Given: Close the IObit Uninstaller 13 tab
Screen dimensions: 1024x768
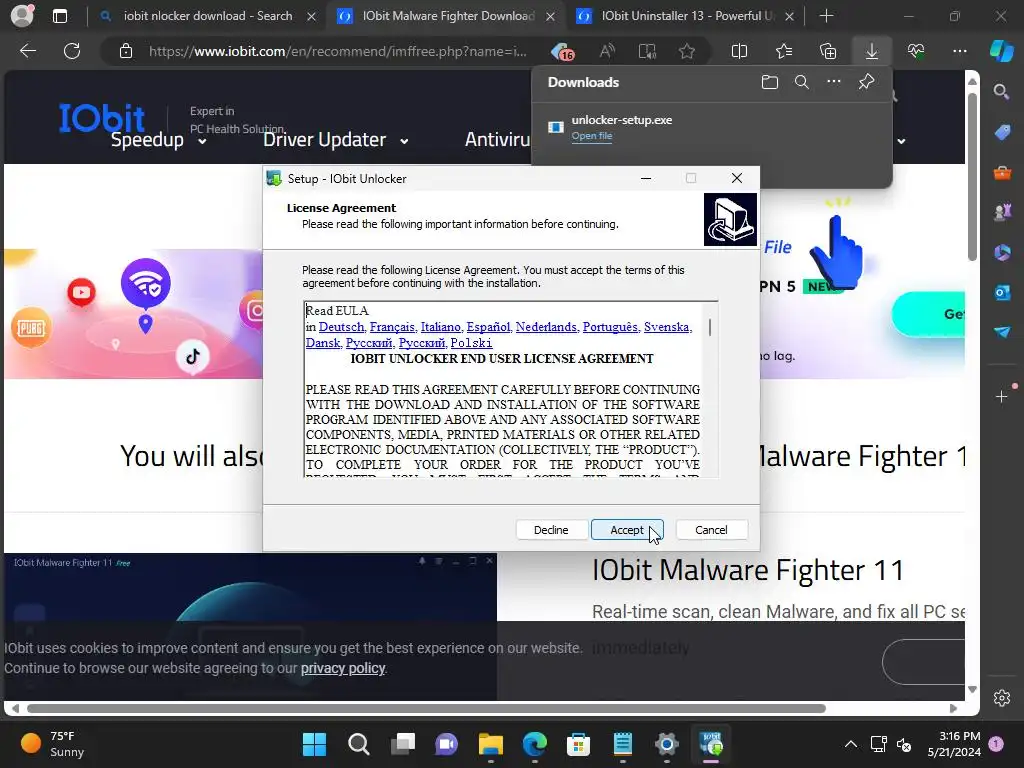Looking at the screenshot, I should pos(789,16).
